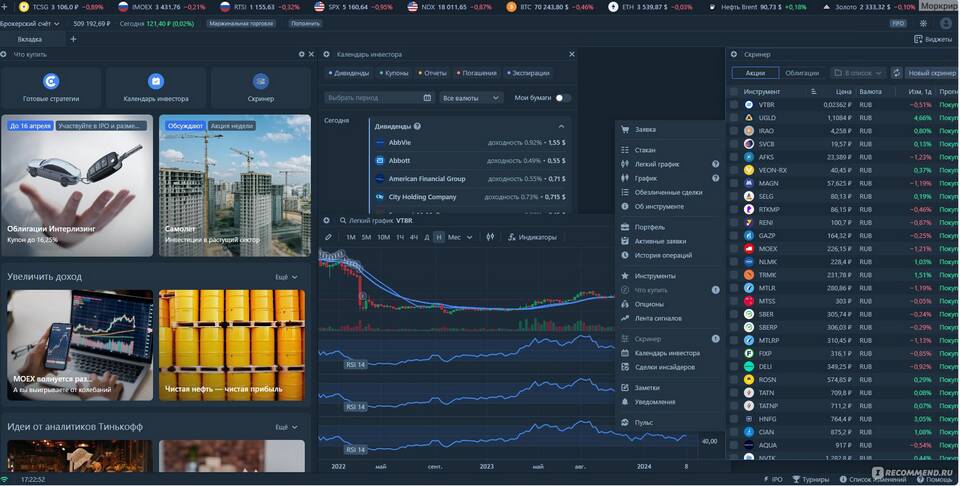Expand Ещё in Увеличить доход section
The height and width of the screenshot is (486, 960).
[286, 277]
